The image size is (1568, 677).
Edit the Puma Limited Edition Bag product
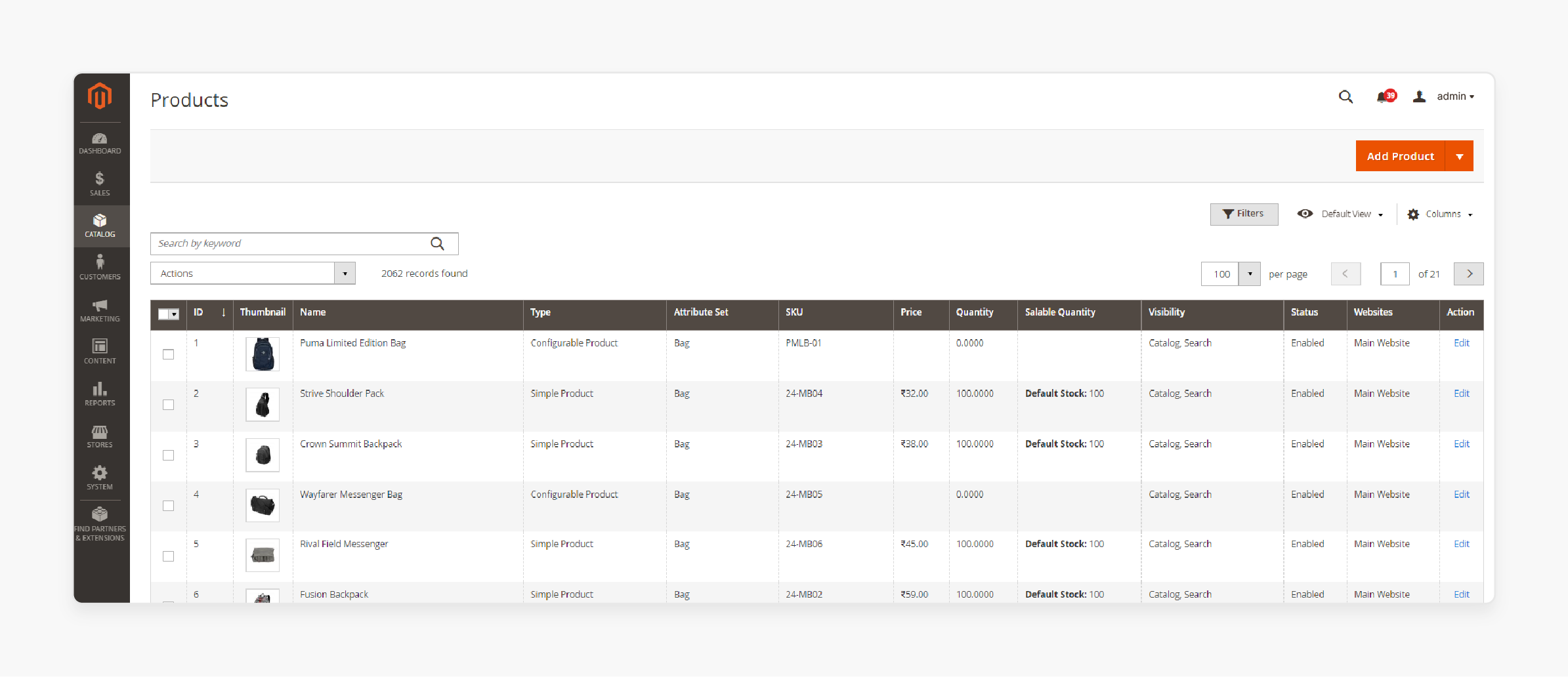1461,343
